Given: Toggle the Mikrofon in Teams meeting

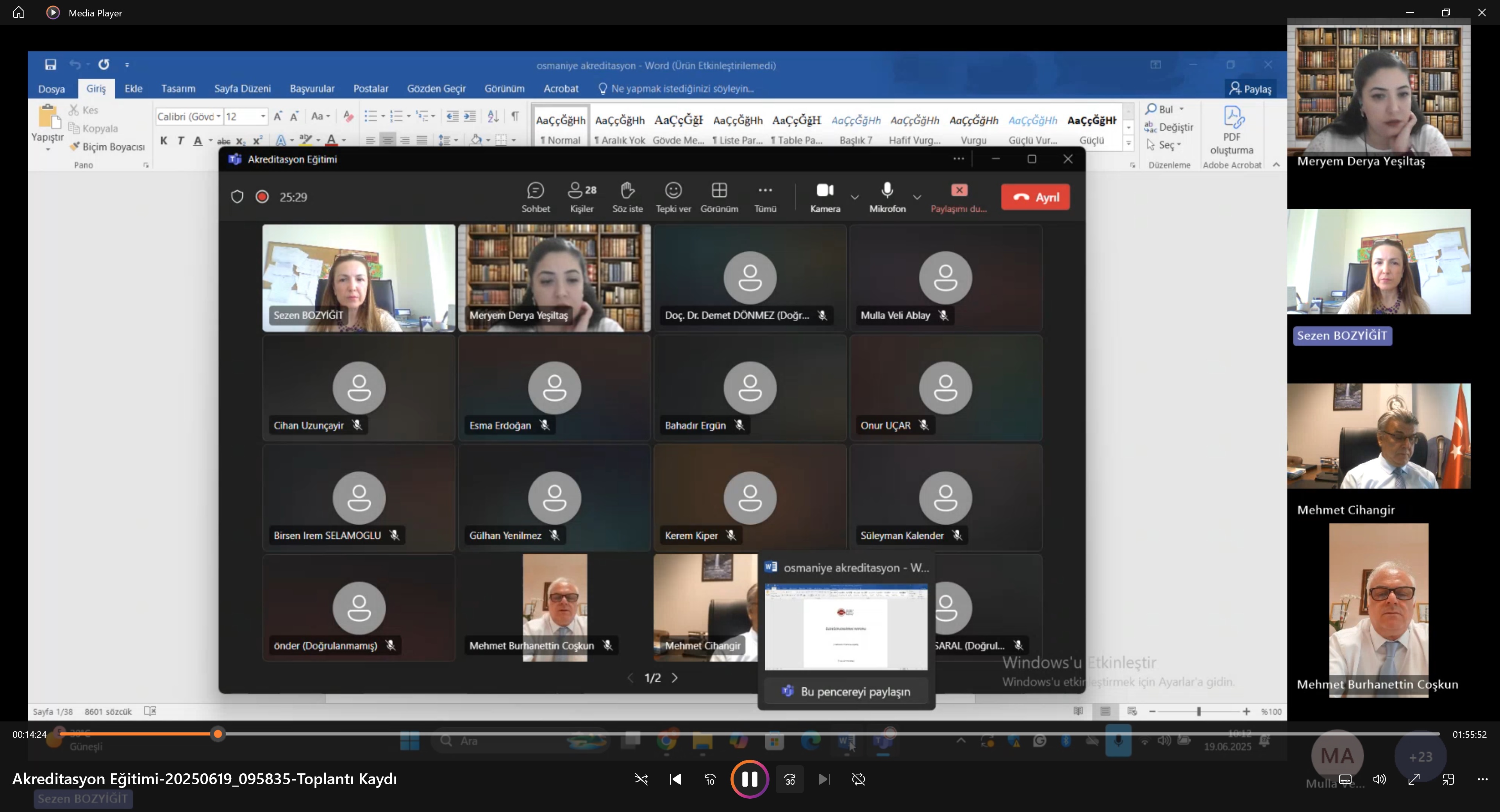Looking at the screenshot, I should [x=887, y=197].
